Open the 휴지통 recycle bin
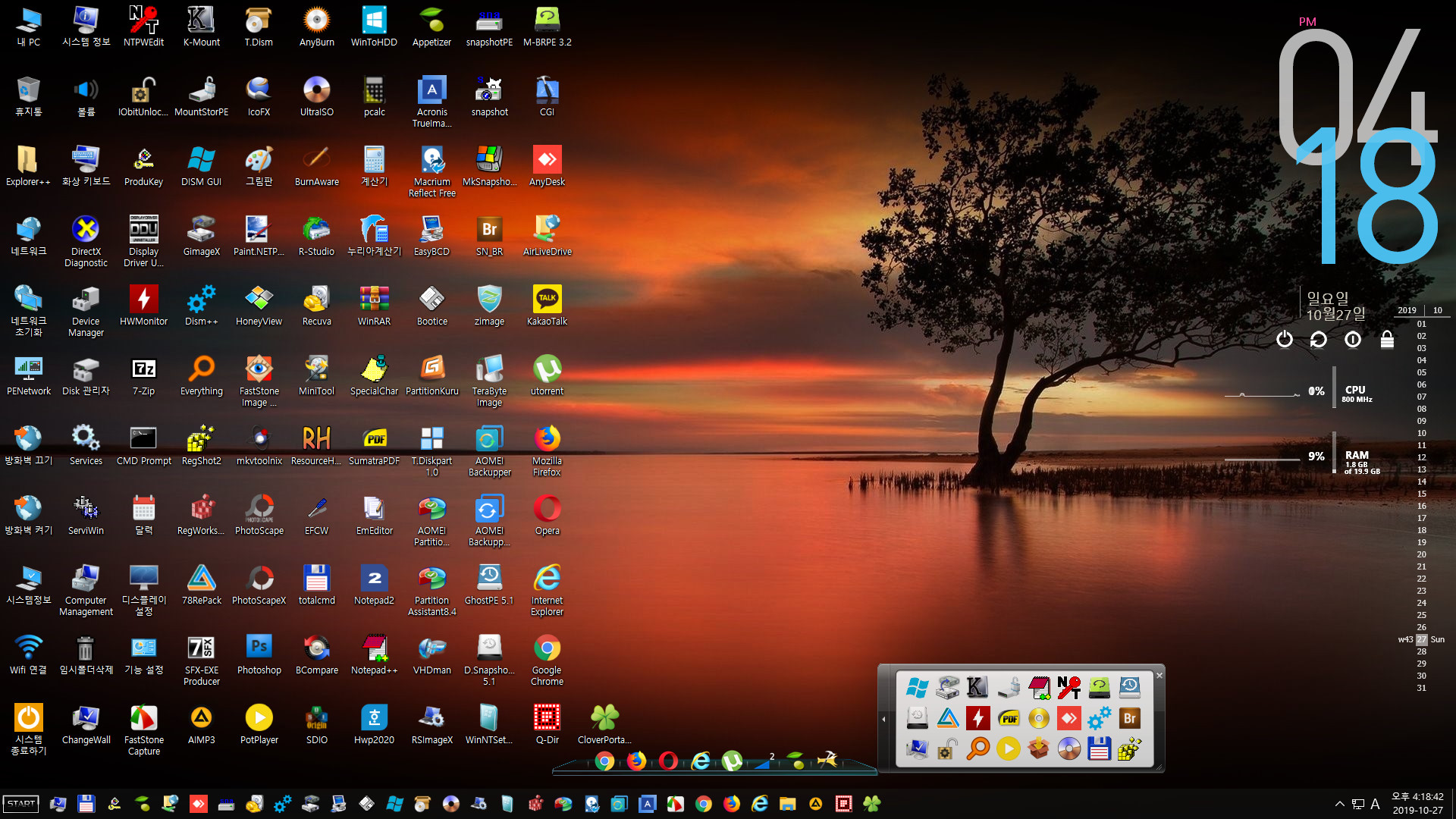 (28, 96)
